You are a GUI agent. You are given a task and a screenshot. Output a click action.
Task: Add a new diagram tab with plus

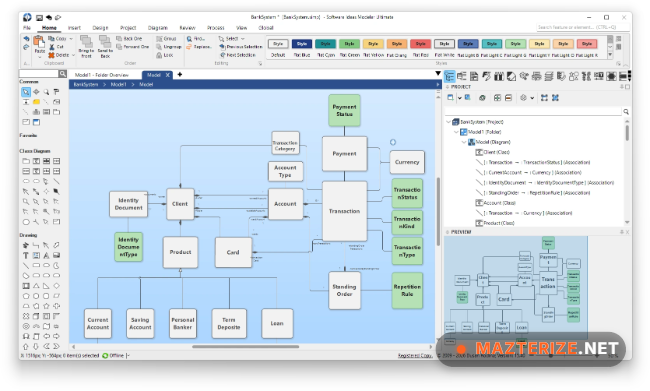(179, 75)
